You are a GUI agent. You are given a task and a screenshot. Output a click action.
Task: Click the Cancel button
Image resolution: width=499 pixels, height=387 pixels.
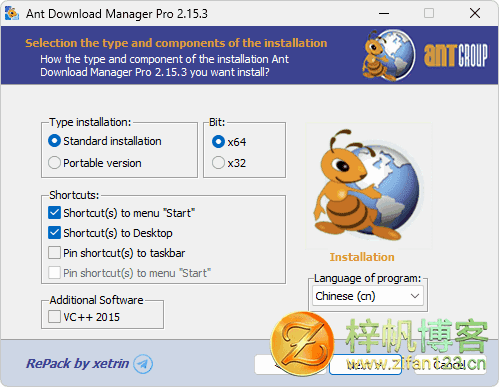[x=450, y=365]
